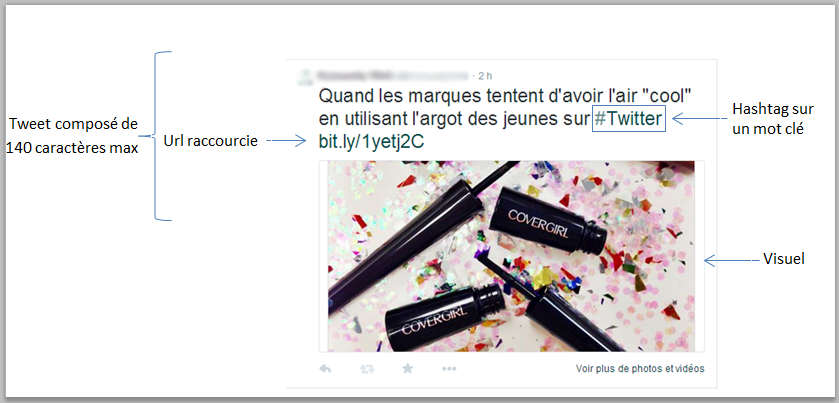The image size is (839, 403).
Task: Select the 'Hashtag sur un mot clé' annotation
Action: pos(773,119)
